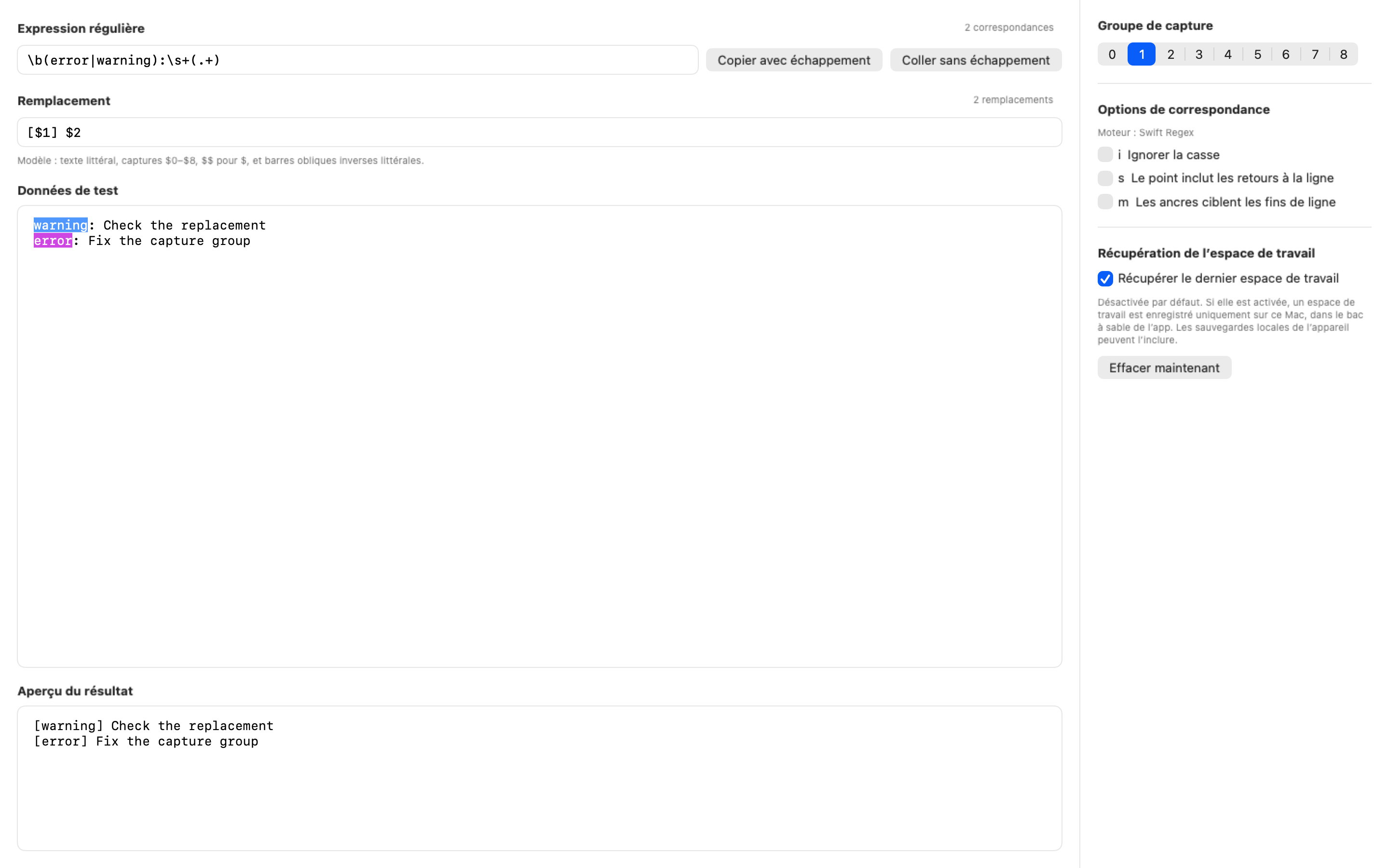Select capture group 4 segment
This screenshot has height=868, width=1389.
pyautogui.click(x=1228, y=54)
